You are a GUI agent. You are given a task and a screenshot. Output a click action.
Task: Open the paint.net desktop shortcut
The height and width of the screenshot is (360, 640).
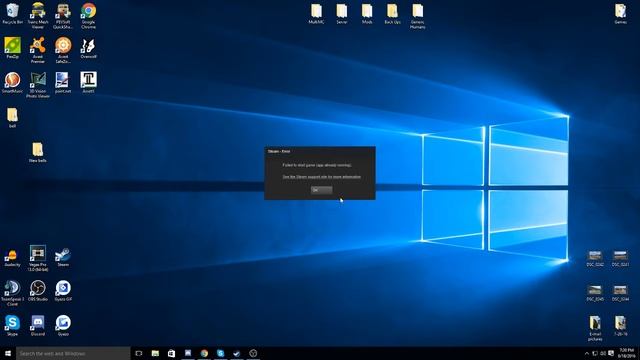63,82
